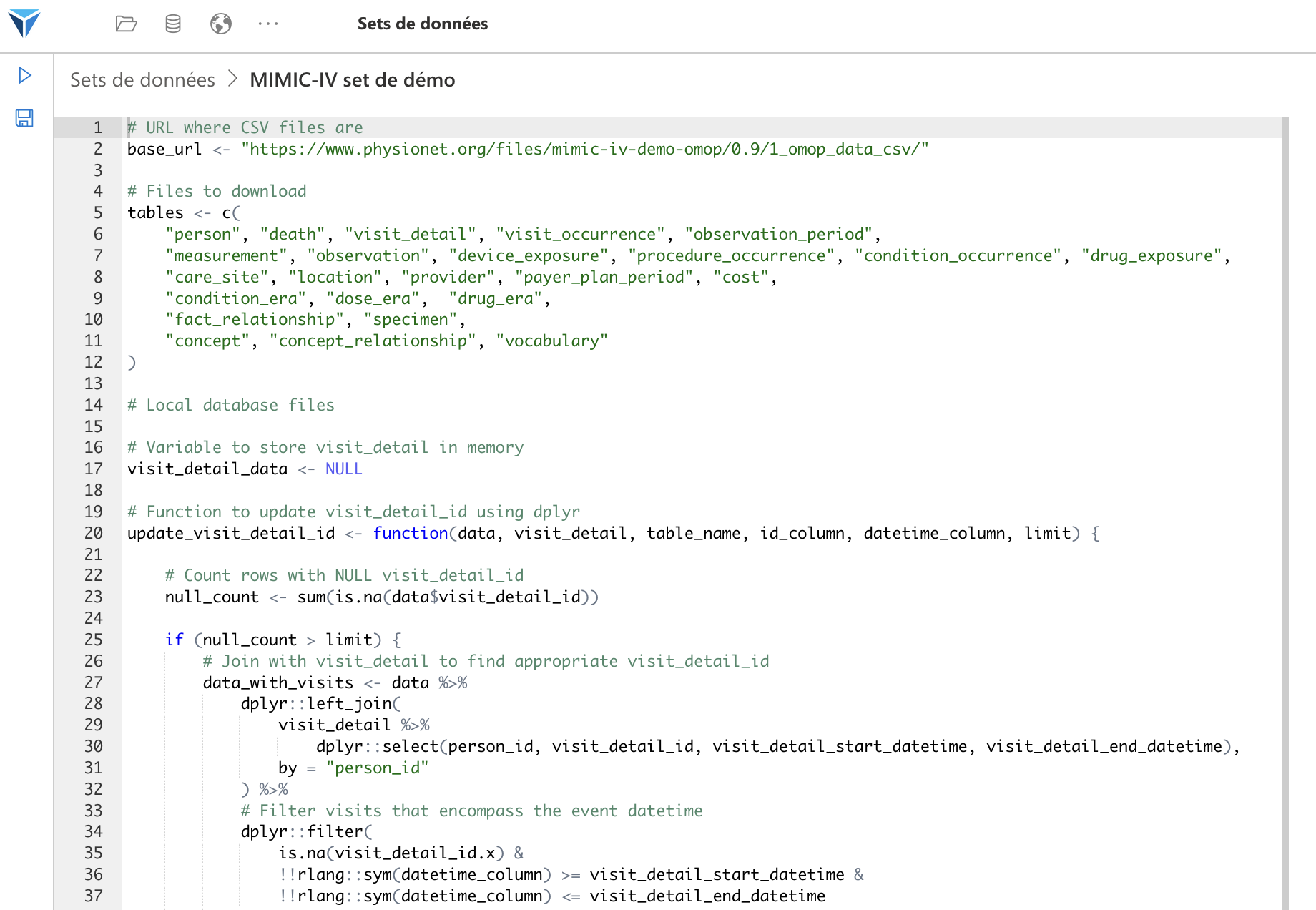Place cursor on 'tables <- c('
Image resolution: width=1316 pixels, height=910 pixels.
(x=184, y=212)
